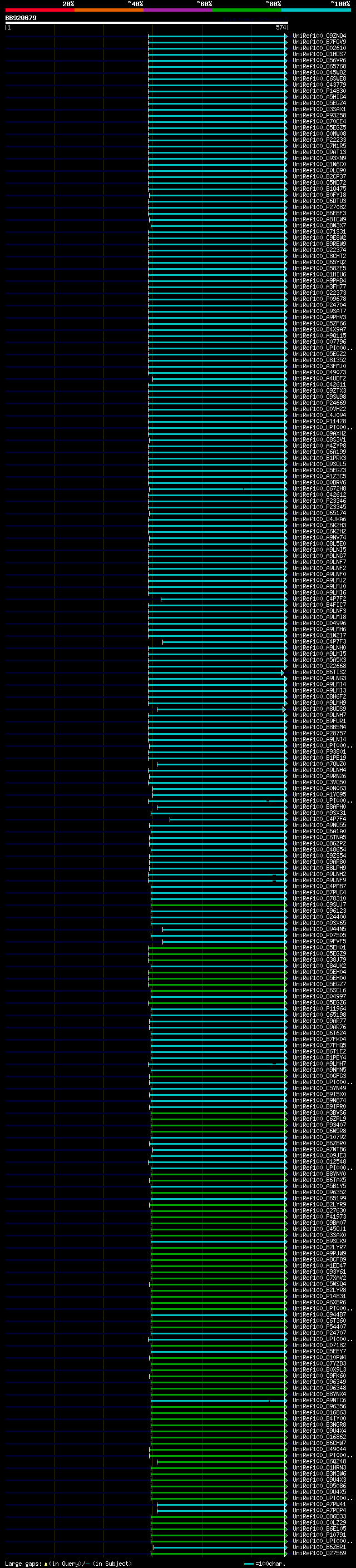Open the UniRef100_A8ICW9 row
Viewport: 356px width, 1568px height.
(319, 219)
